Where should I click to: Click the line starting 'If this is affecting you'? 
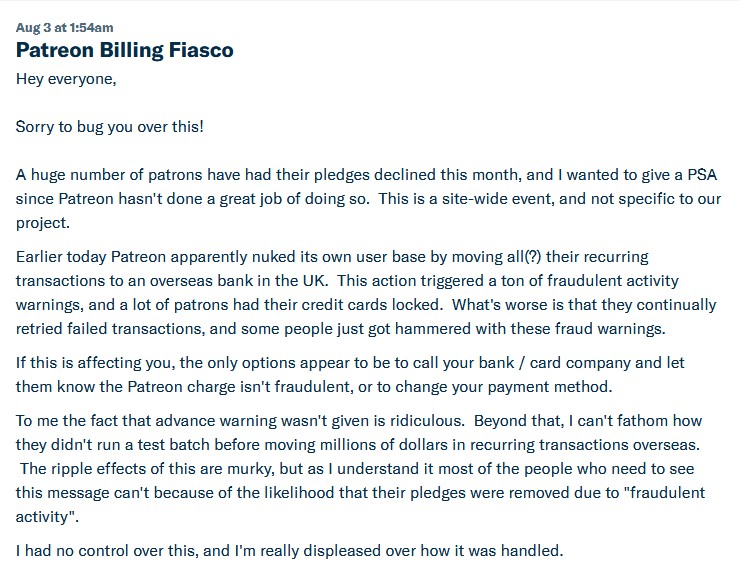(350, 362)
